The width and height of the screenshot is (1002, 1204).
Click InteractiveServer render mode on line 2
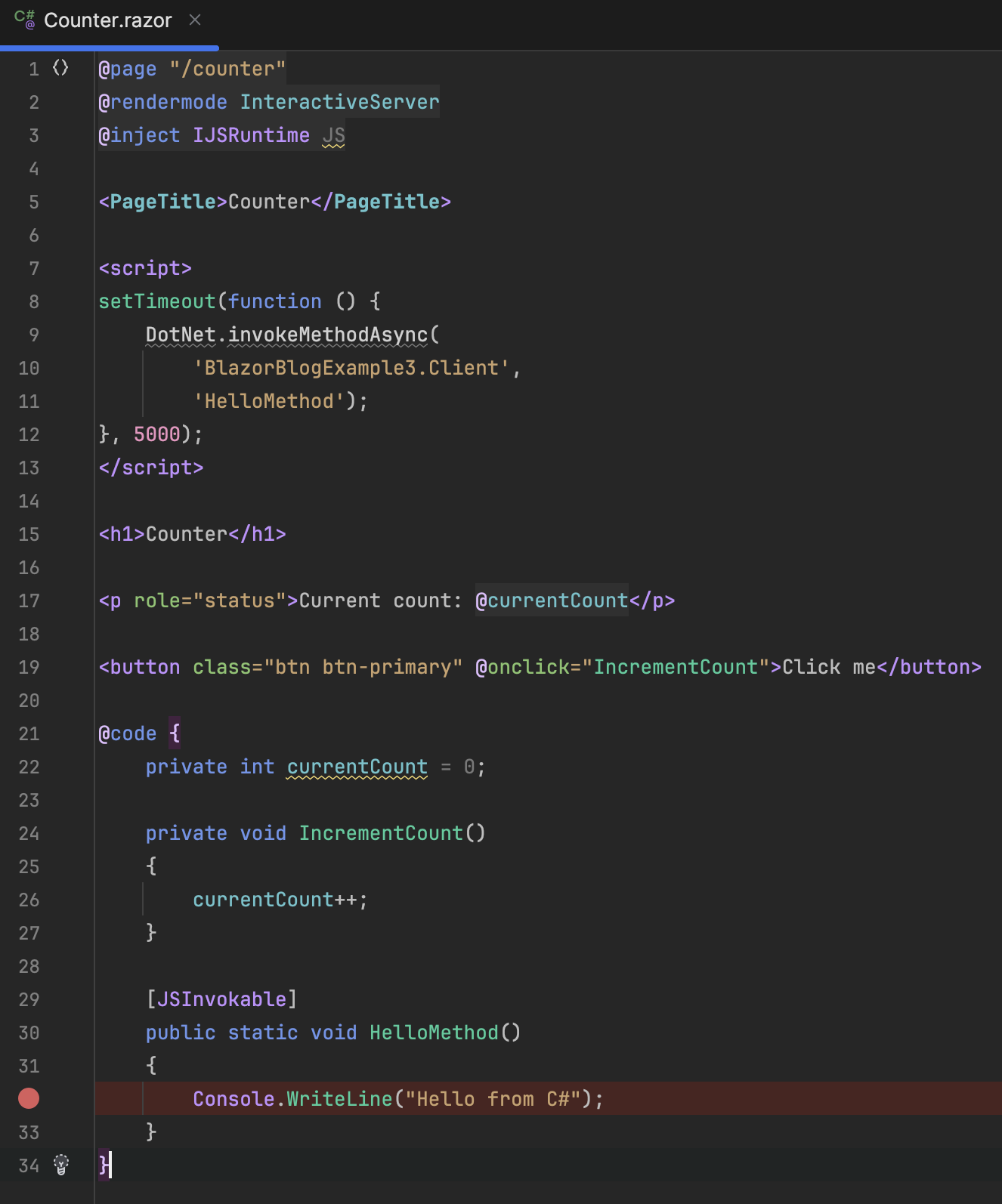[339, 102]
